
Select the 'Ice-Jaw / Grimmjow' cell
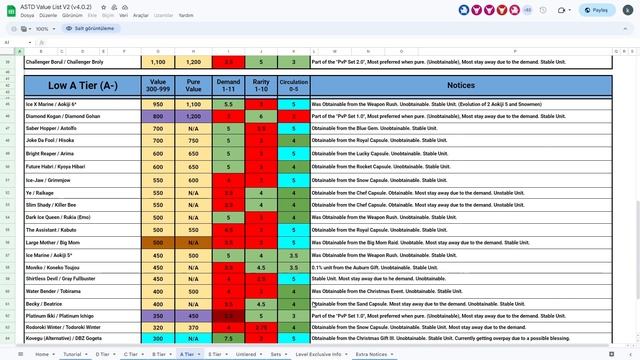click(x=83, y=180)
